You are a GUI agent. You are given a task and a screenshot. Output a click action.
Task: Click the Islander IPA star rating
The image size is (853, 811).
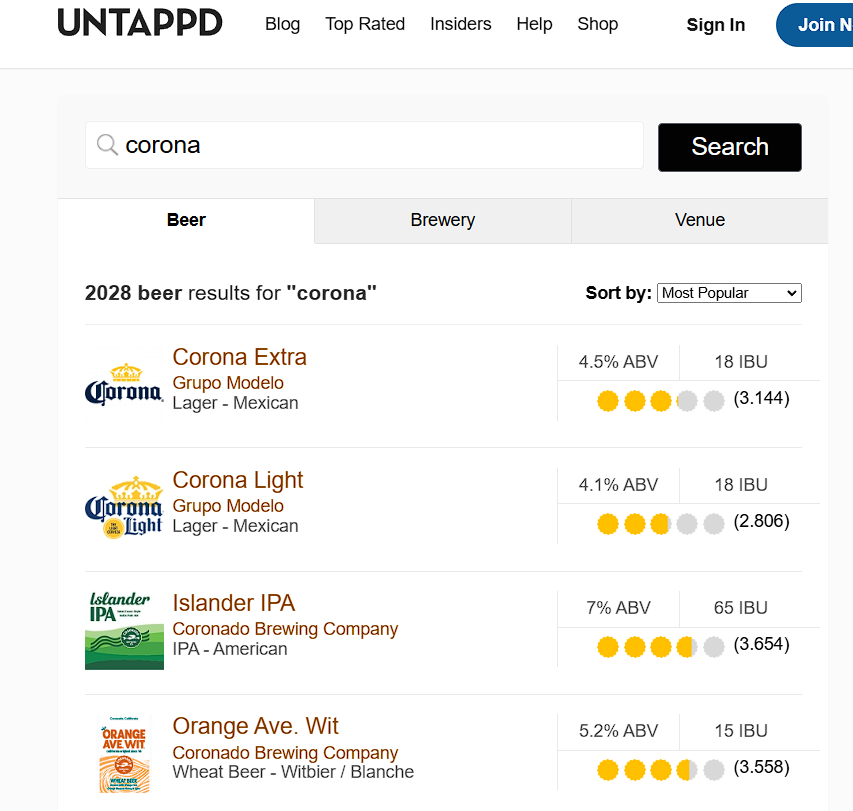[x=660, y=647]
